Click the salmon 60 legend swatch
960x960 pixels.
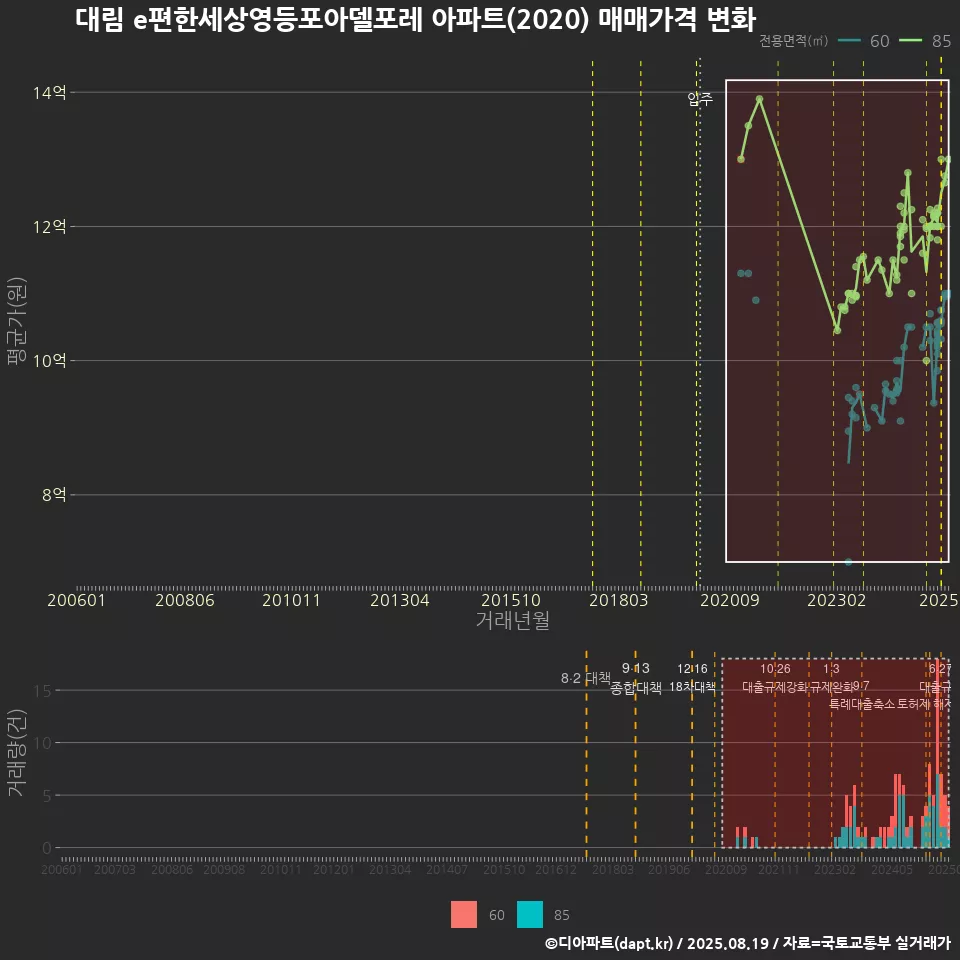pos(463,915)
